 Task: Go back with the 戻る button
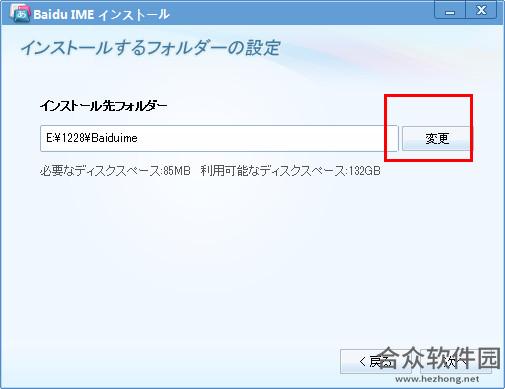click(376, 361)
